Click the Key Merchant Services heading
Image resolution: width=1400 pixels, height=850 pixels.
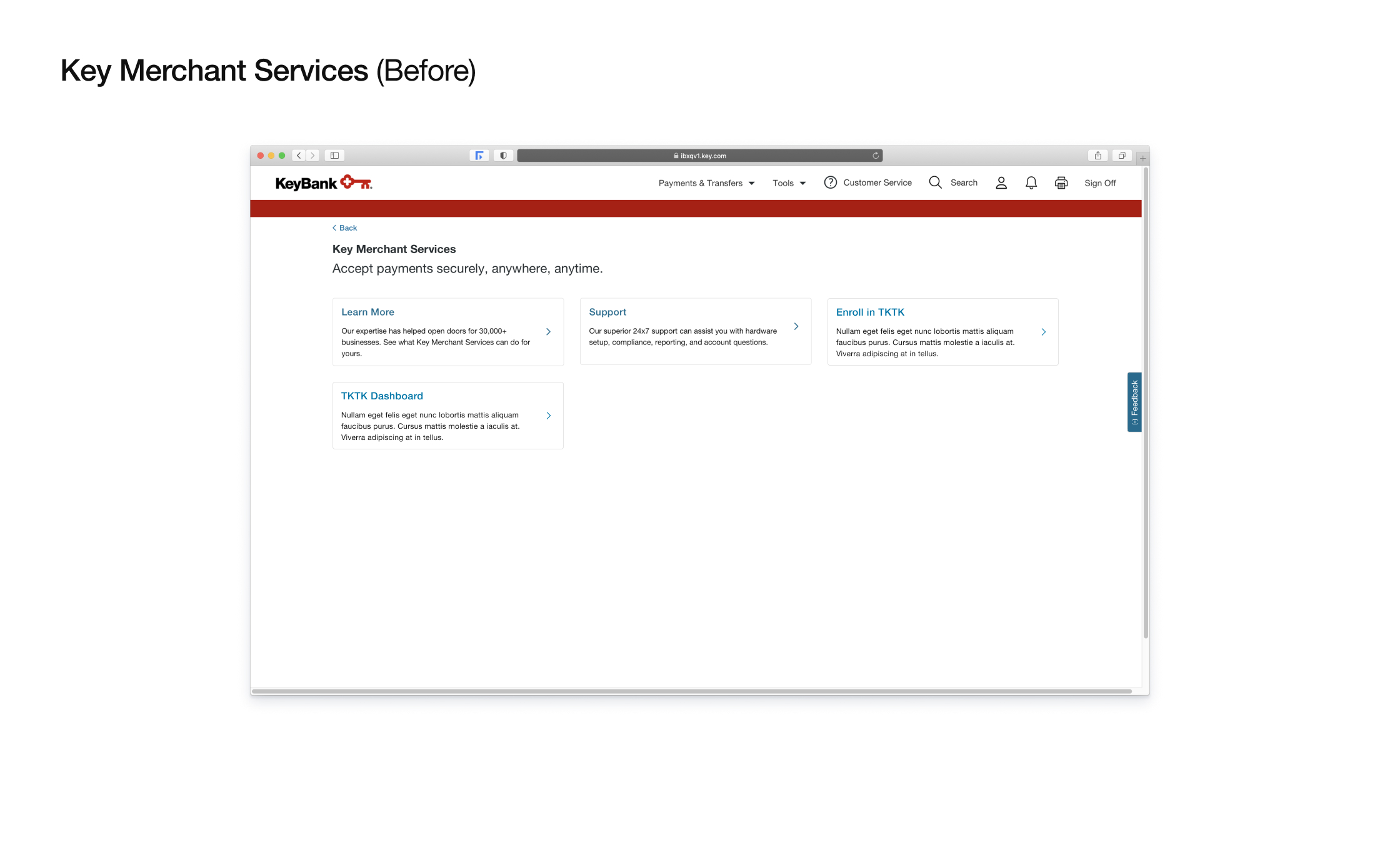click(x=394, y=249)
